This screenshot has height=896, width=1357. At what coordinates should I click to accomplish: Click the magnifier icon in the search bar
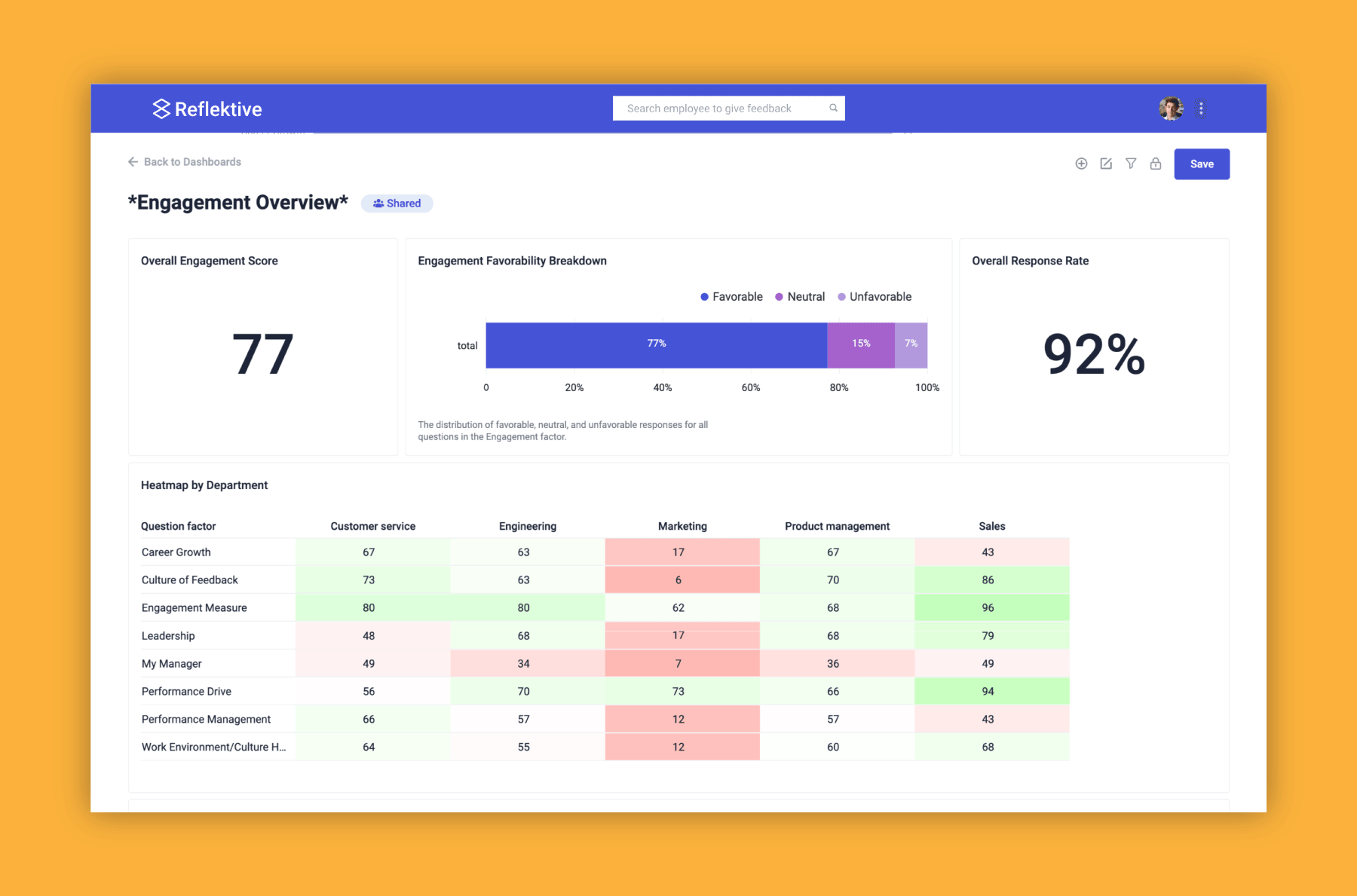point(834,108)
